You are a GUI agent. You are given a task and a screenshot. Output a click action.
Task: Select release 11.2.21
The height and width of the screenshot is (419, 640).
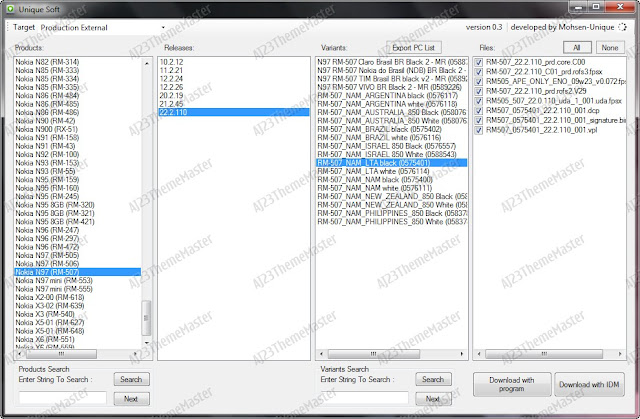click(x=233, y=70)
